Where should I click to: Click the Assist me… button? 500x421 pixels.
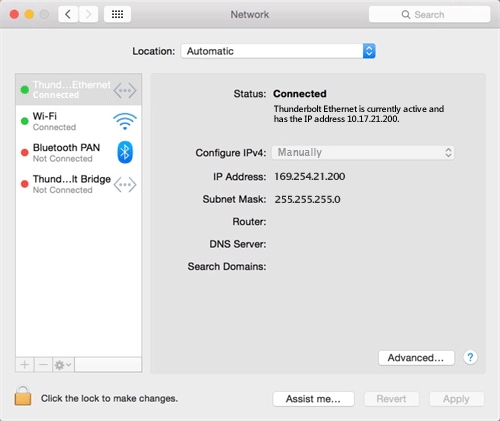tap(313, 399)
